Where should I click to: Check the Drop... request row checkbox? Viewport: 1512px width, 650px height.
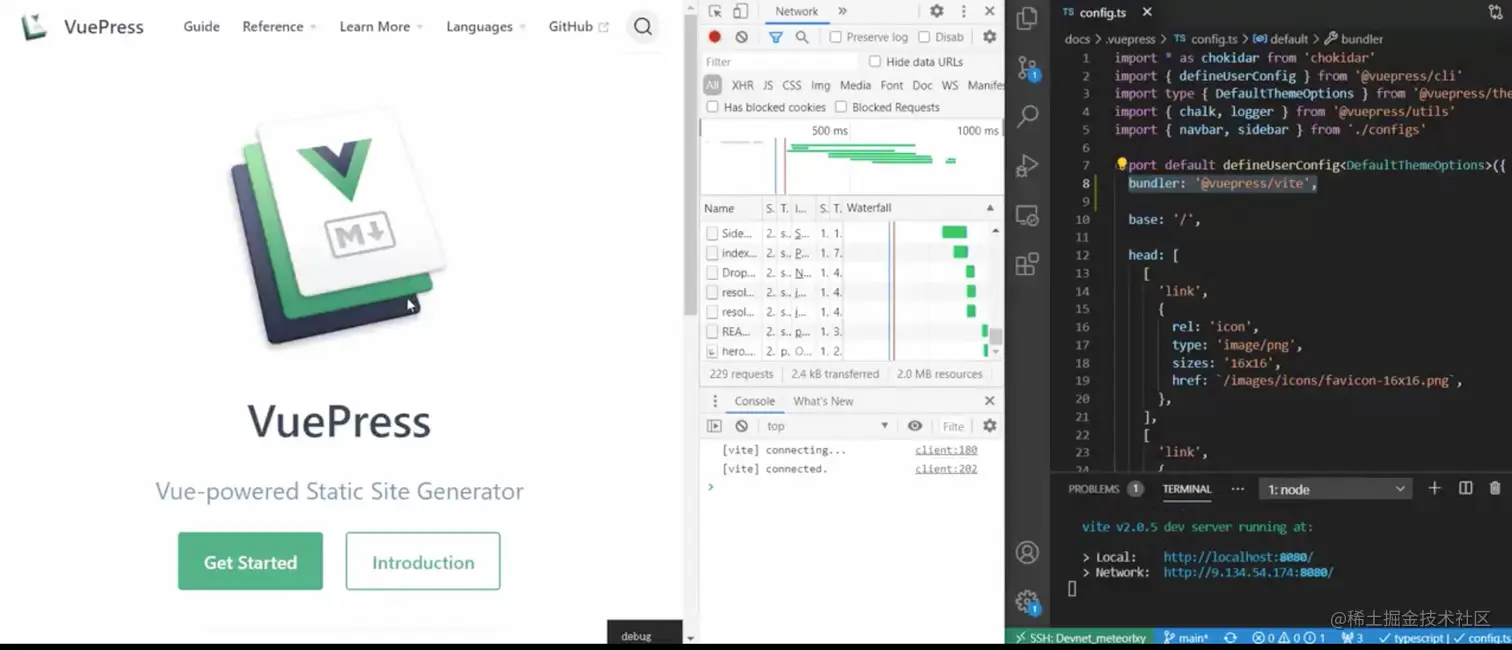coord(712,272)
